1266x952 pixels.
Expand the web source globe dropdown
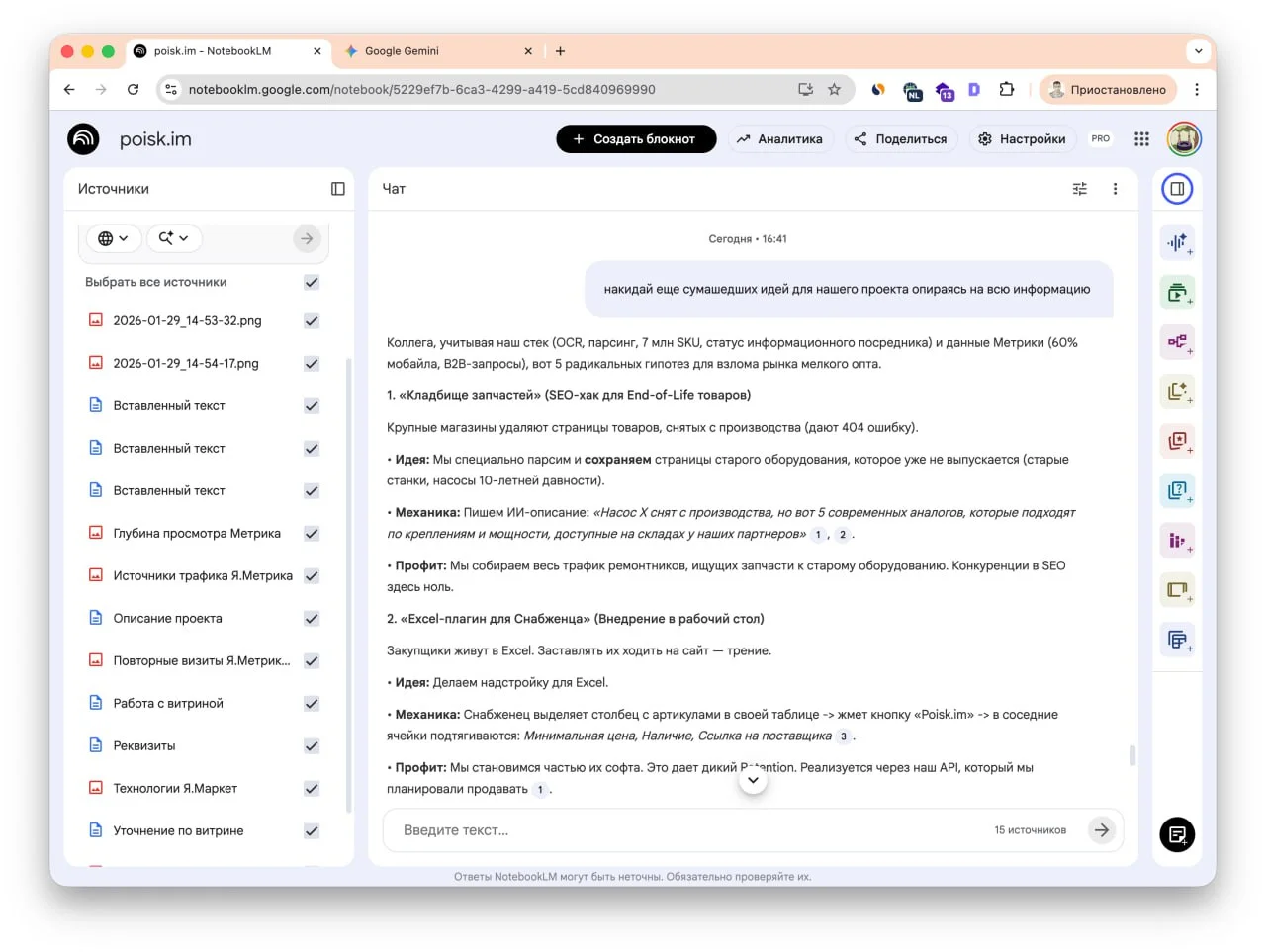[x=113, y=238]
